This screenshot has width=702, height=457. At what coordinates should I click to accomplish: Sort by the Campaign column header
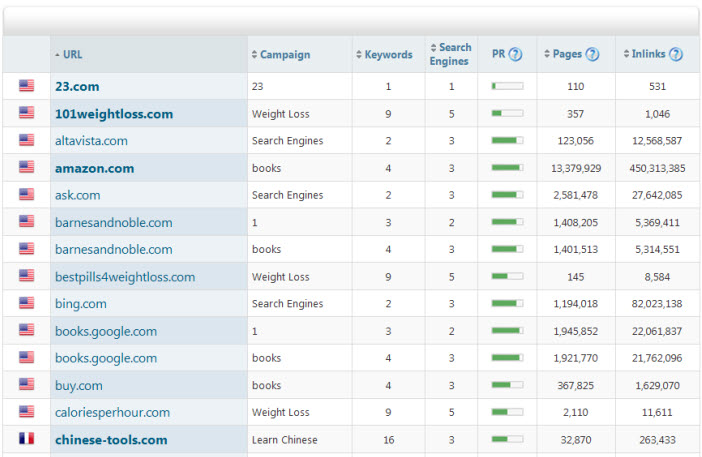284,55
